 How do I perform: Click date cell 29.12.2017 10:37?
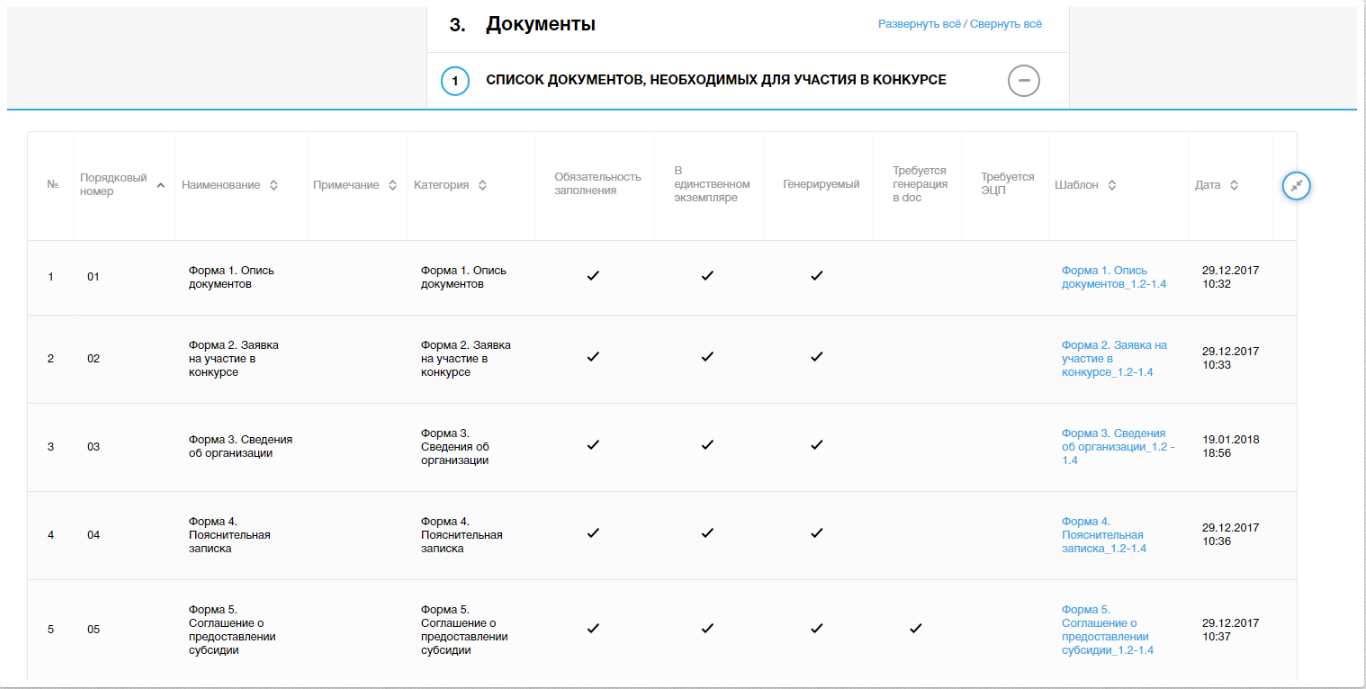point(1230,629)
